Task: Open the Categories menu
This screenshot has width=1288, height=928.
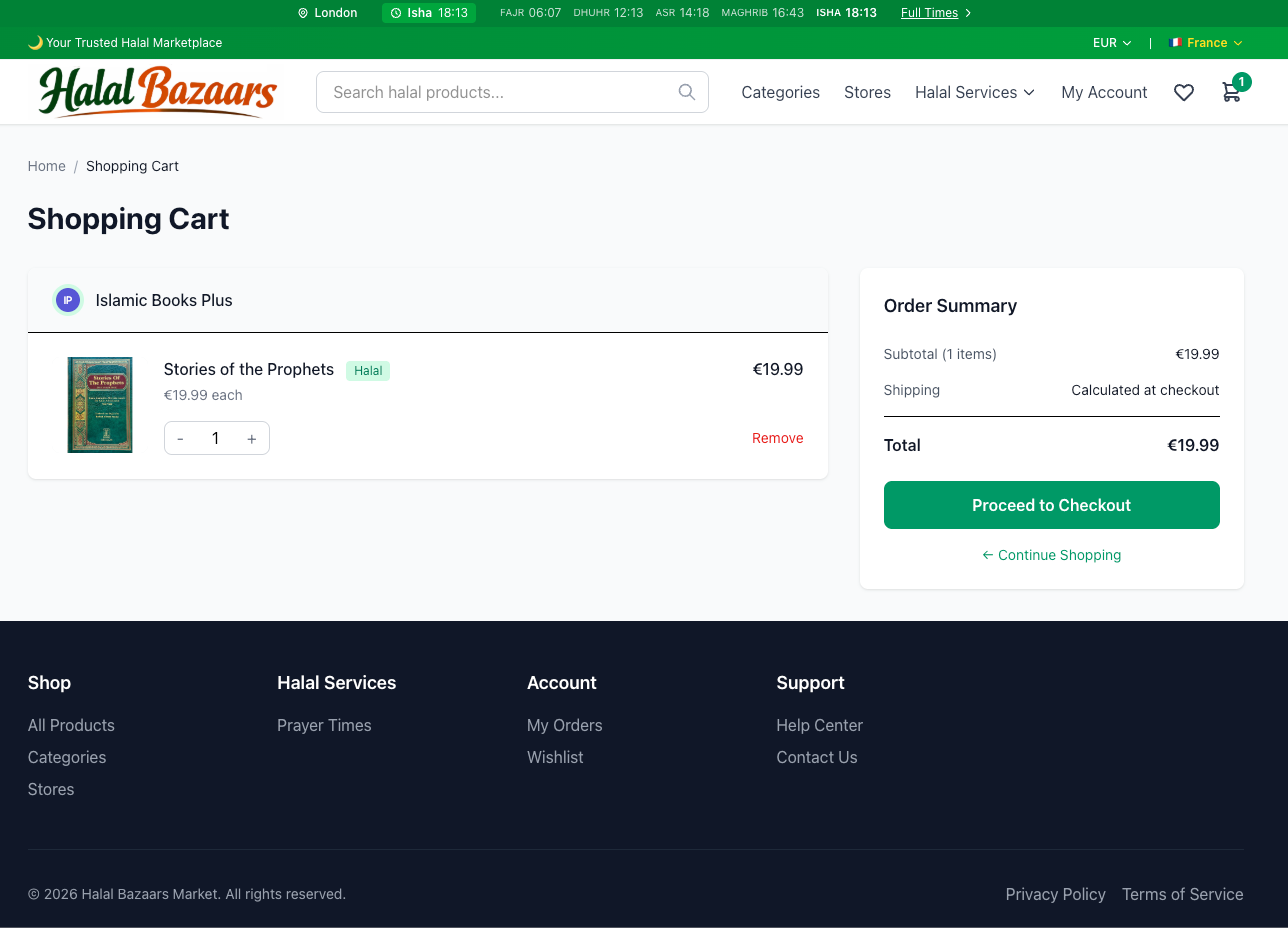Action: coord(781,92)
